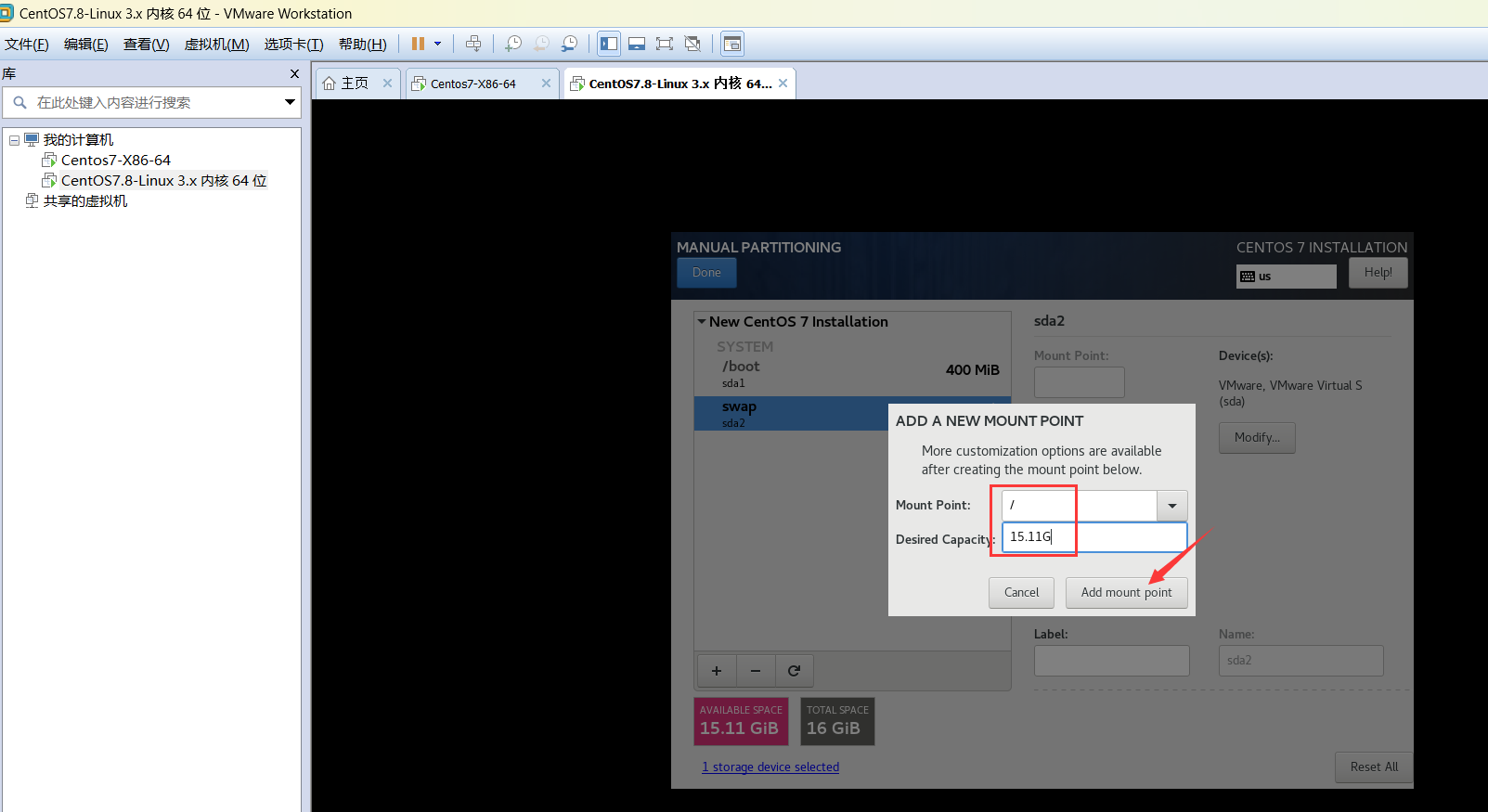Viewport: 1488px width, 812px height.
Task: Click the Total Space 16 GiB box
Action: pyautogui.click(x=837, y=721)
